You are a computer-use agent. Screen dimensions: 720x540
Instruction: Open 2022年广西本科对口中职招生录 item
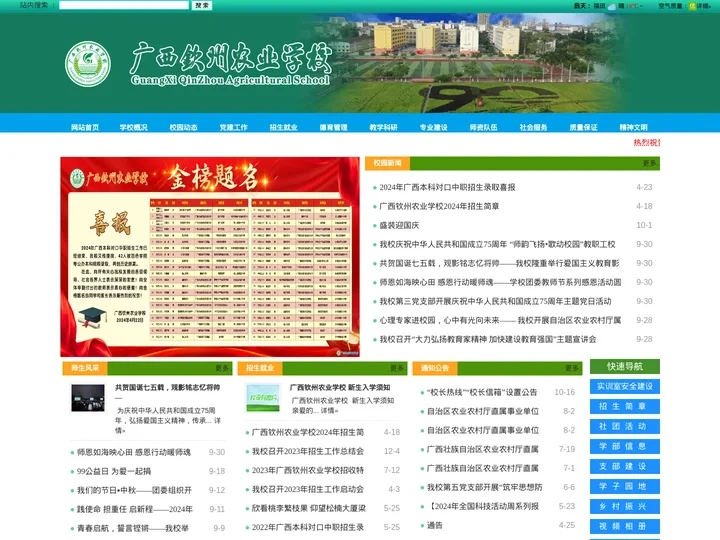point(308,528)
